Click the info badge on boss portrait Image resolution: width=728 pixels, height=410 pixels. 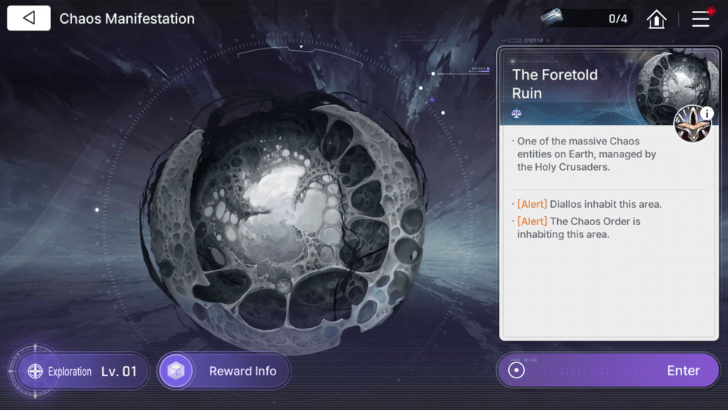coord(707,113)
